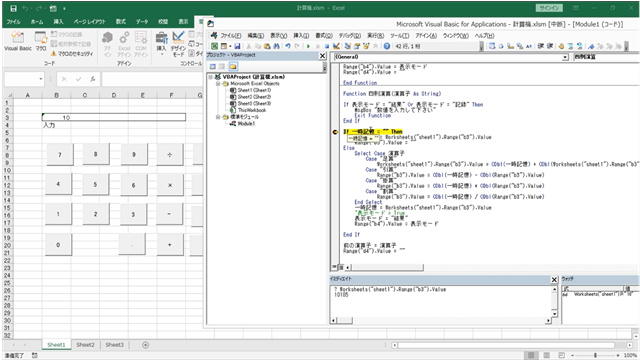
Task: Open Properties Window via VBA toolbar icon
Action: pyautogui.click(x=356, y=46)
